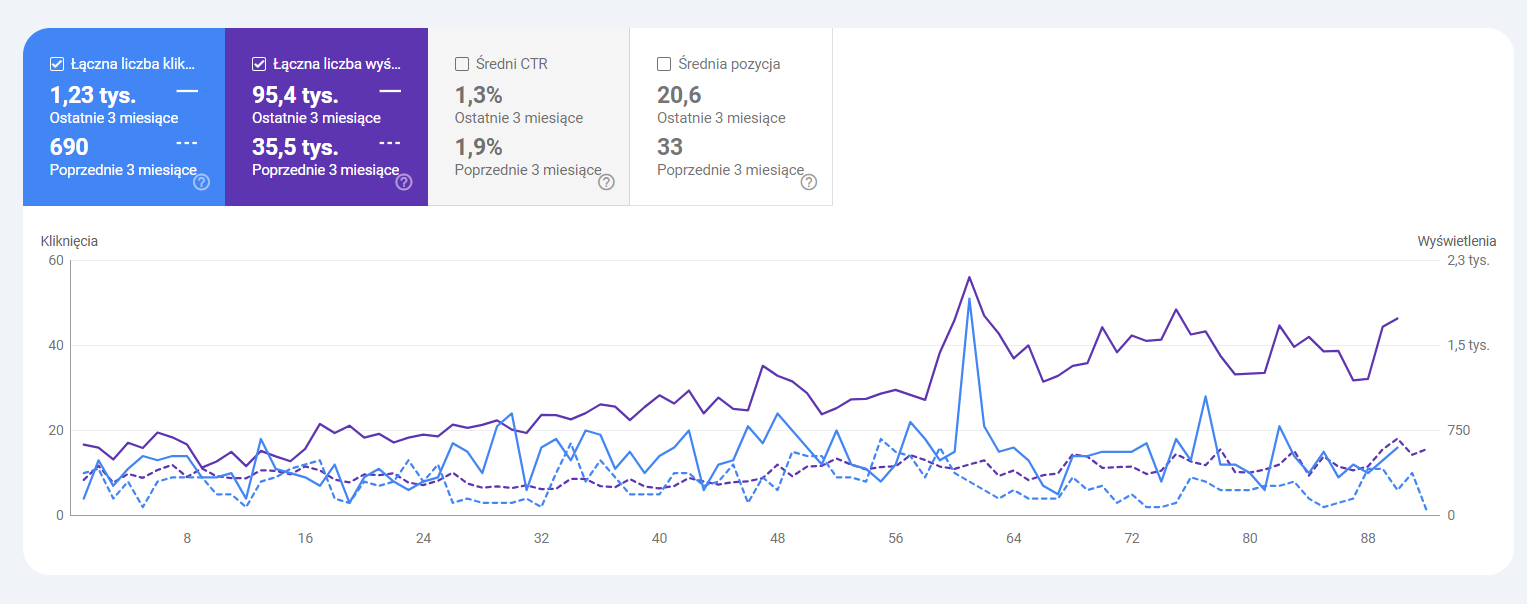1527x604 pixels.
Task: Open help icon in the clicks card
Action: pos(202,182)
